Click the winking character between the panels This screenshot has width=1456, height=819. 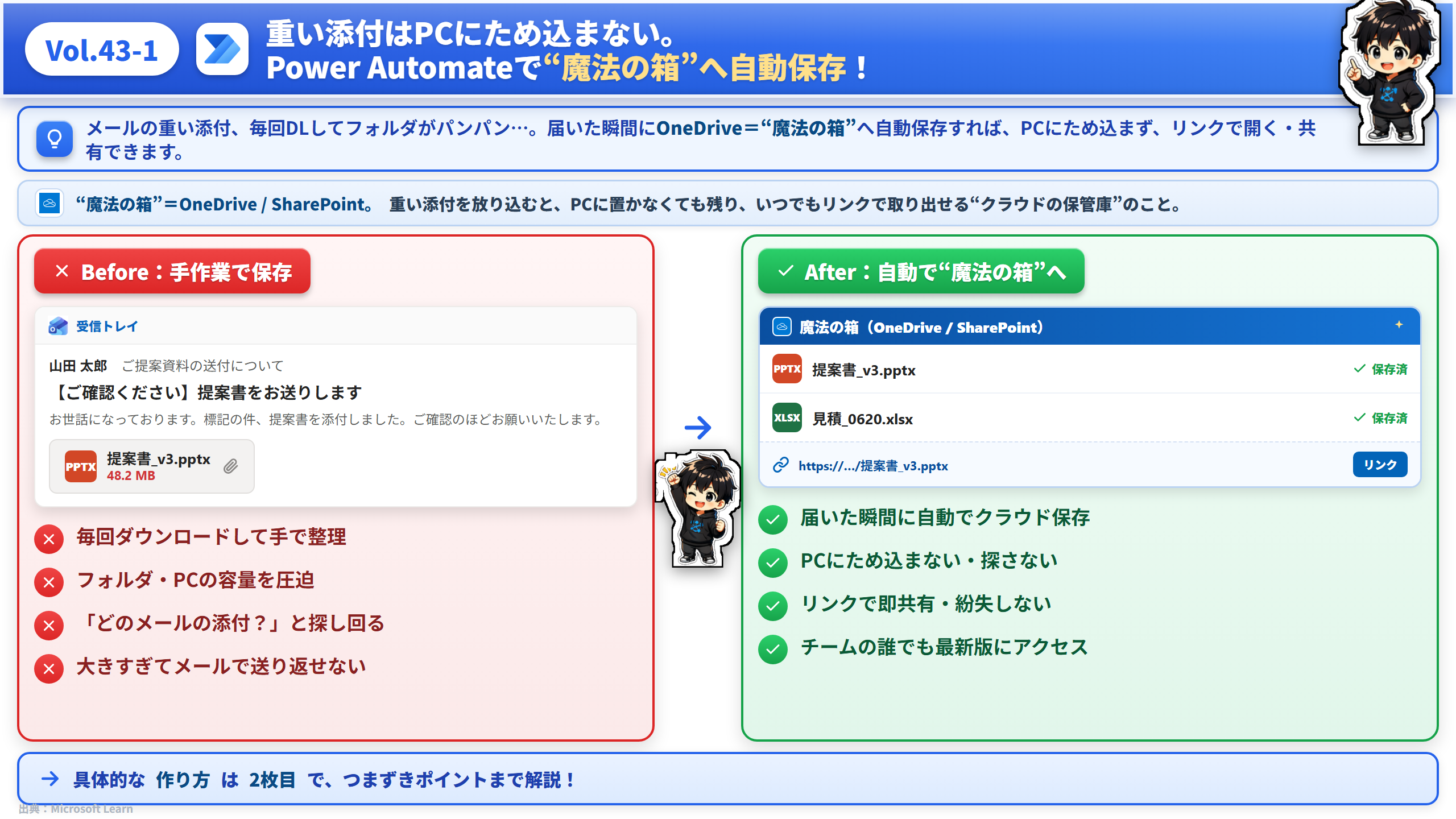coord(698,508)
